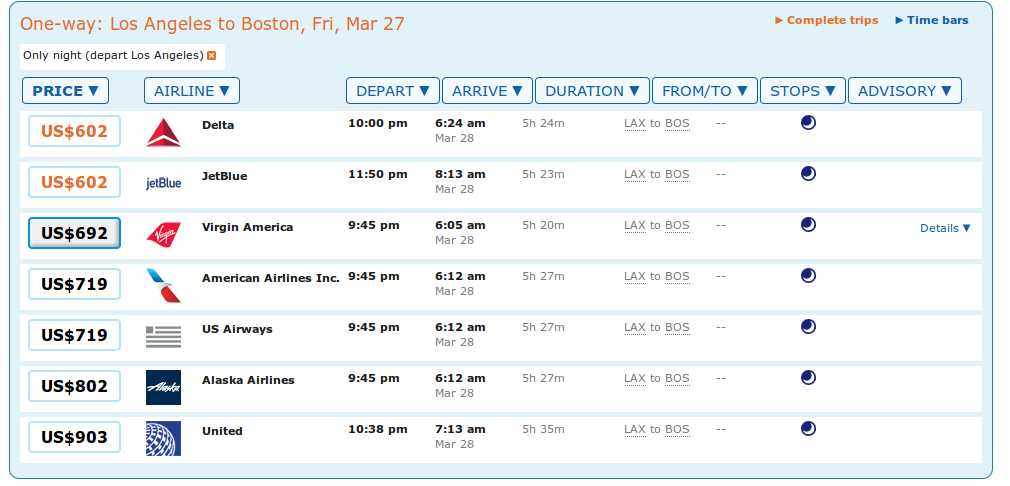Expand Details for Virgin America flight
1010x486 pixels.
pyautogui.click(x=945, y=228)
